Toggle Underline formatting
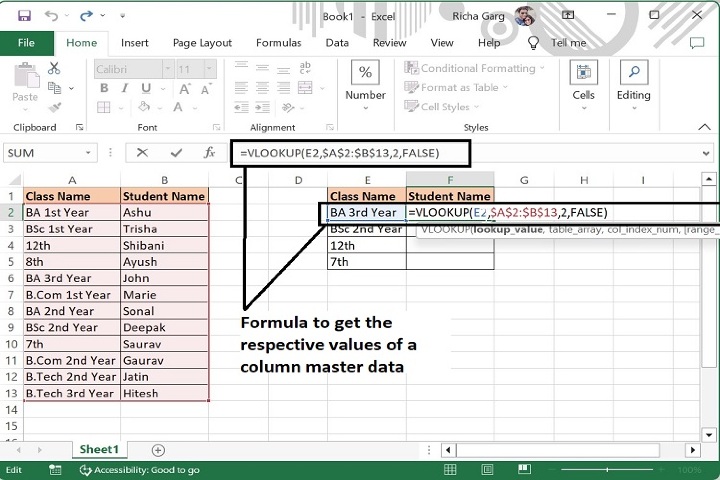Image resolution: width=720 pixels, height=480 pixels. tap(146, 88)
